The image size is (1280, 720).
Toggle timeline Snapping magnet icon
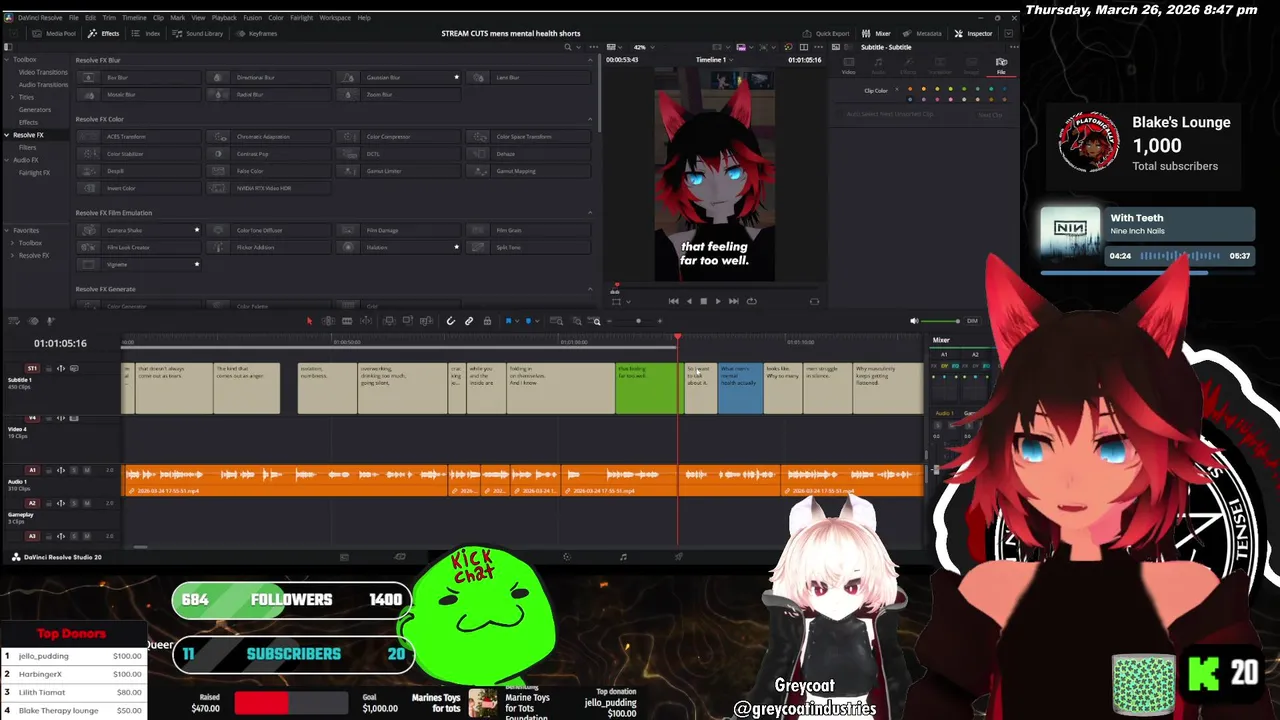451,321
